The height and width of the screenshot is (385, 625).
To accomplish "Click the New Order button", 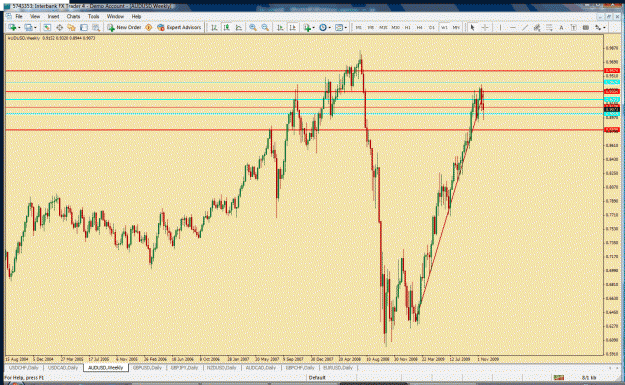I will click(124, 28).
